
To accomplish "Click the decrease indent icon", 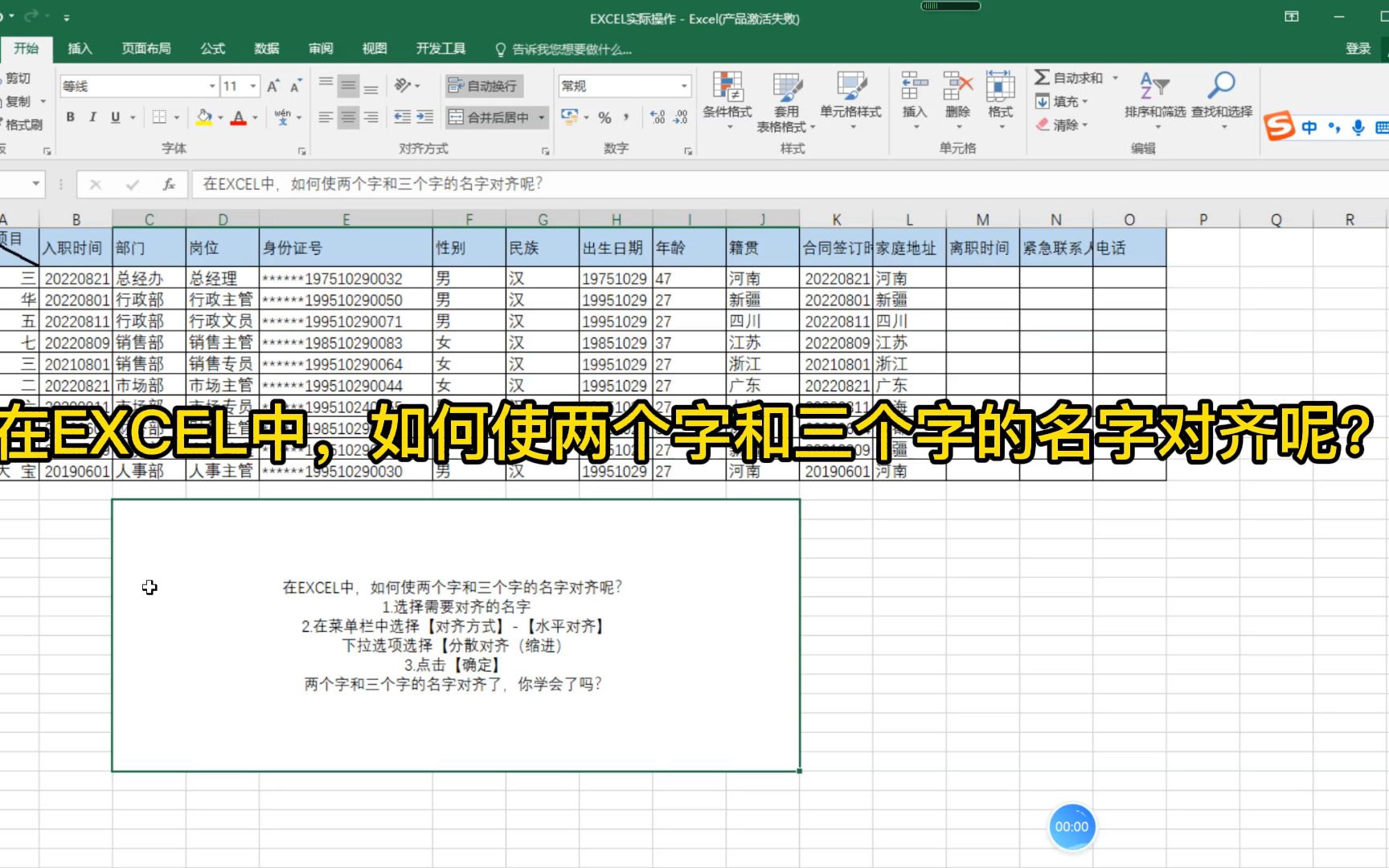I will tap(403, 117).
